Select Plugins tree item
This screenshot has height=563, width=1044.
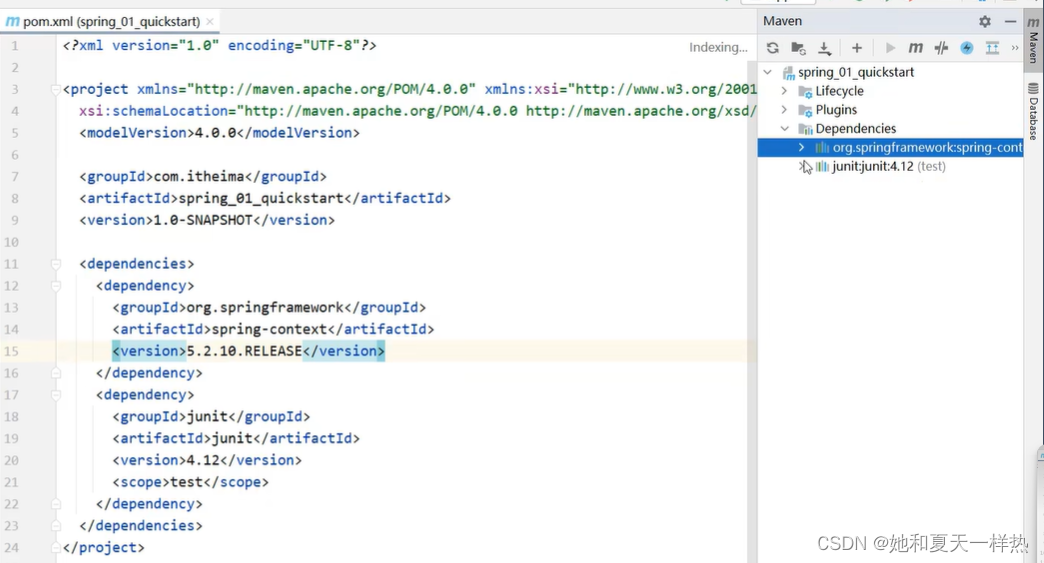pos(836,109)
